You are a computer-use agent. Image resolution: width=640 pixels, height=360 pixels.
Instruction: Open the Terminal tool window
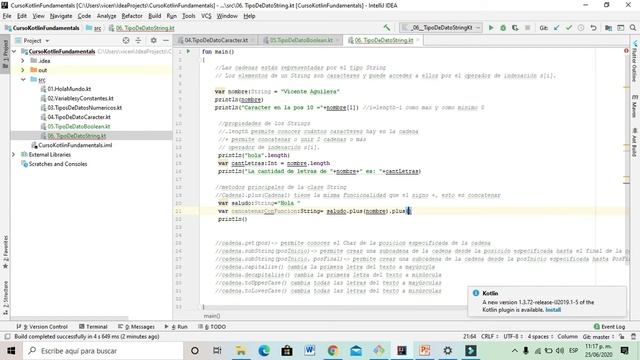click(x=93, y=327)
